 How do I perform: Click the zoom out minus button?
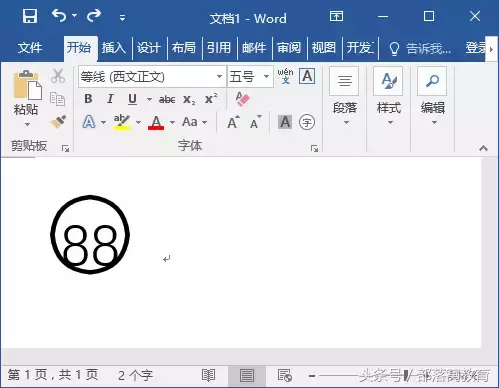pyautogui.click(x=312, y=376)
